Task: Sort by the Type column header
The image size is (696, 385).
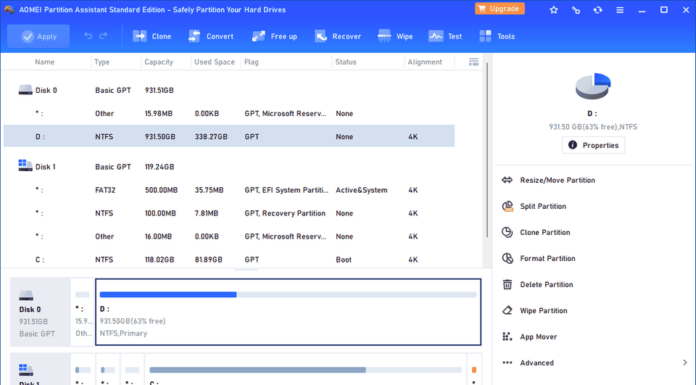Action: pyautogui.click(x=102, y=62)
